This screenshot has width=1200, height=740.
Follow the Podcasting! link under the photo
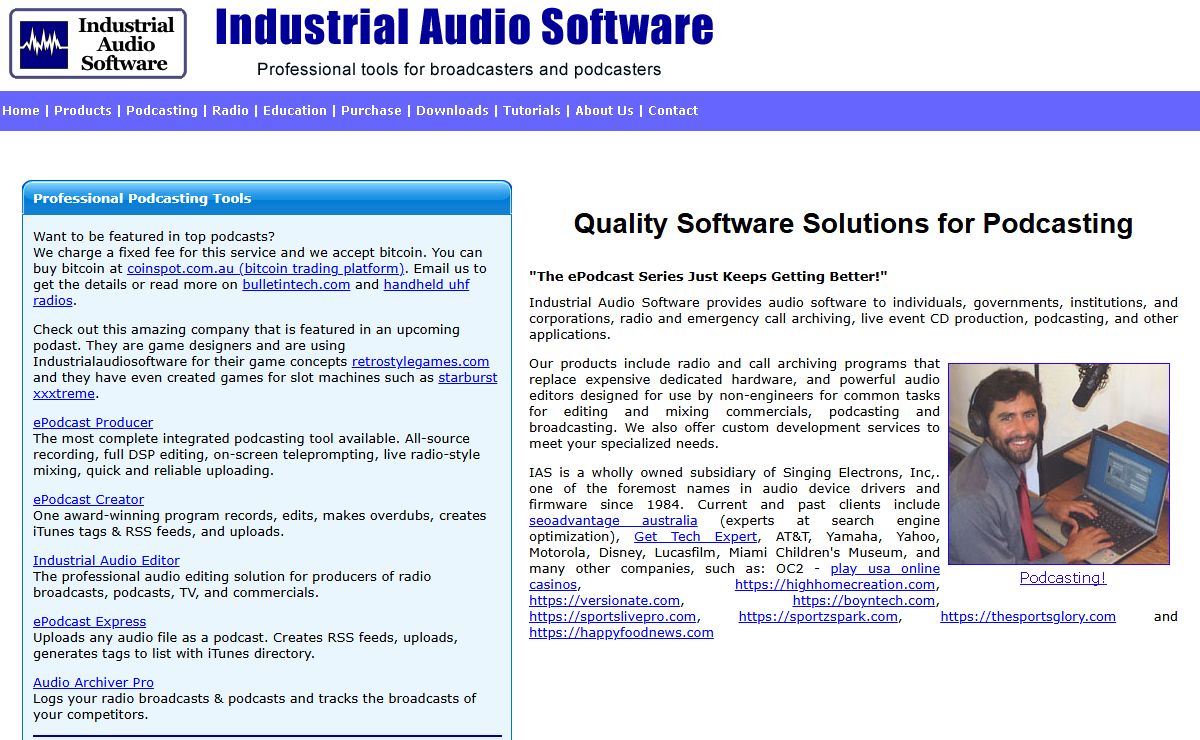tap(1063, 577)
